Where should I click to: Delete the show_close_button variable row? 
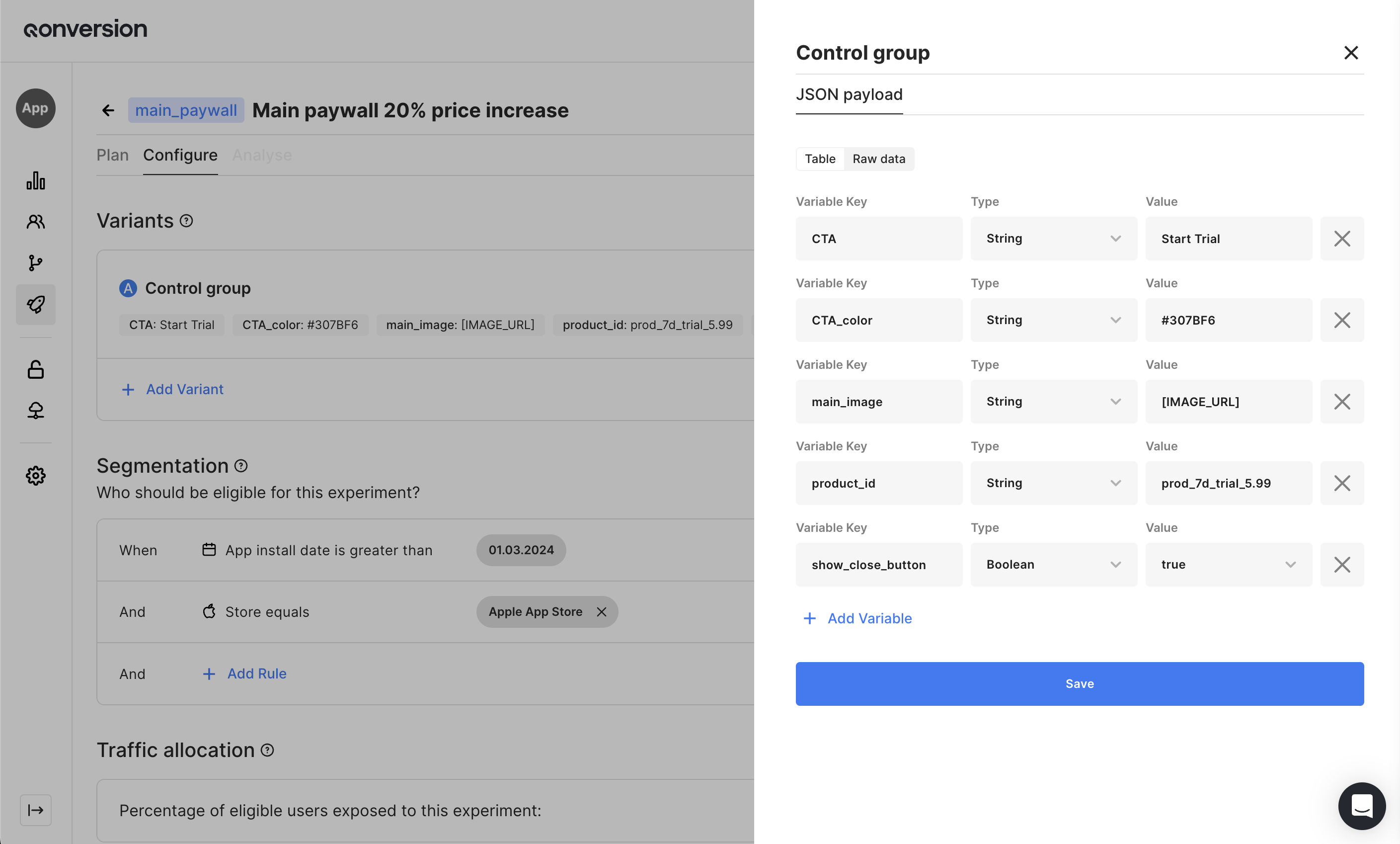1341,564
